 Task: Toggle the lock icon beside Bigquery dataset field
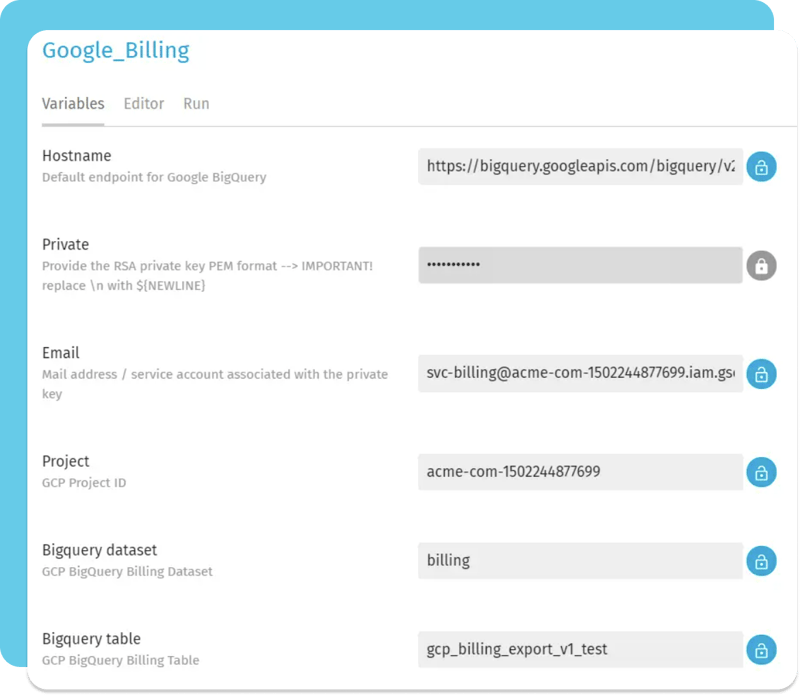click(761, 561)
